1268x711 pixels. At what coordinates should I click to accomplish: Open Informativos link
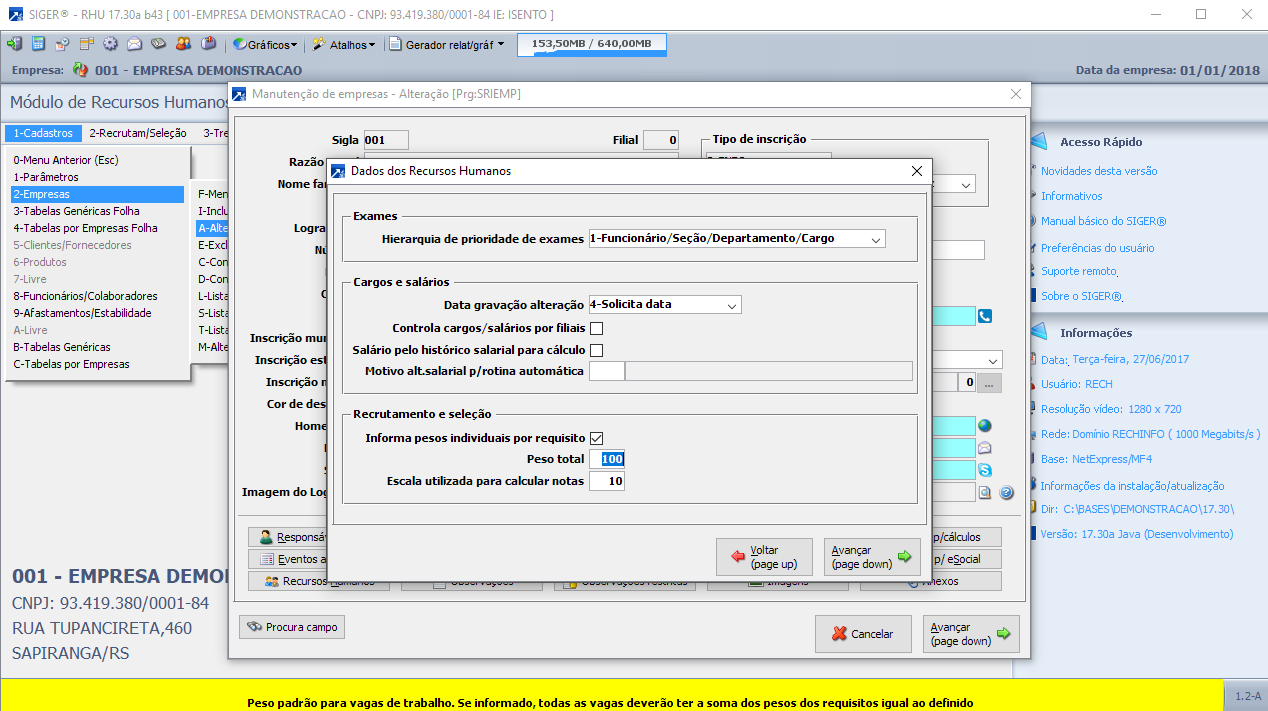pos(1071,196)
